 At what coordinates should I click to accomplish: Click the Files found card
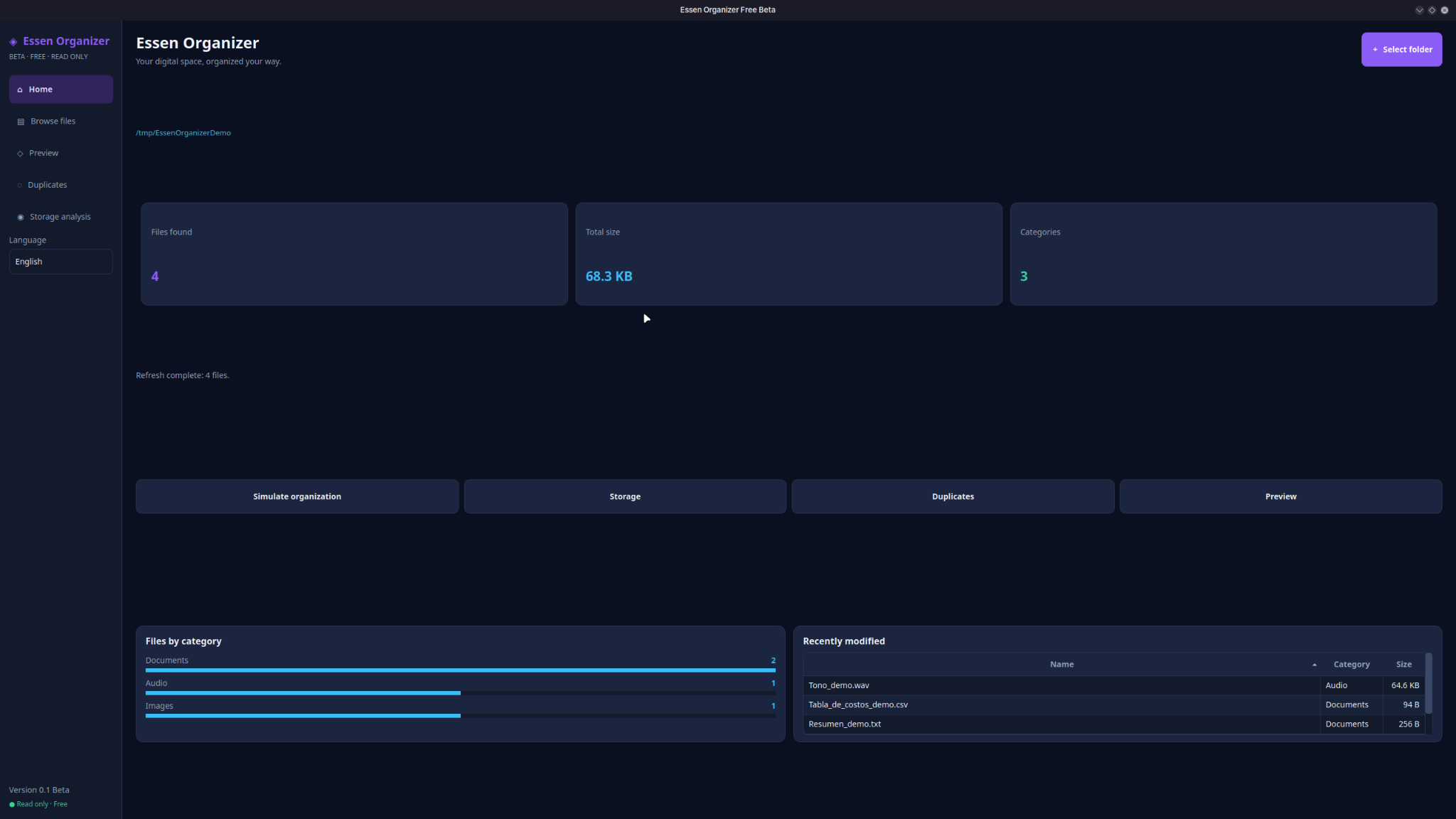[354, 254]
